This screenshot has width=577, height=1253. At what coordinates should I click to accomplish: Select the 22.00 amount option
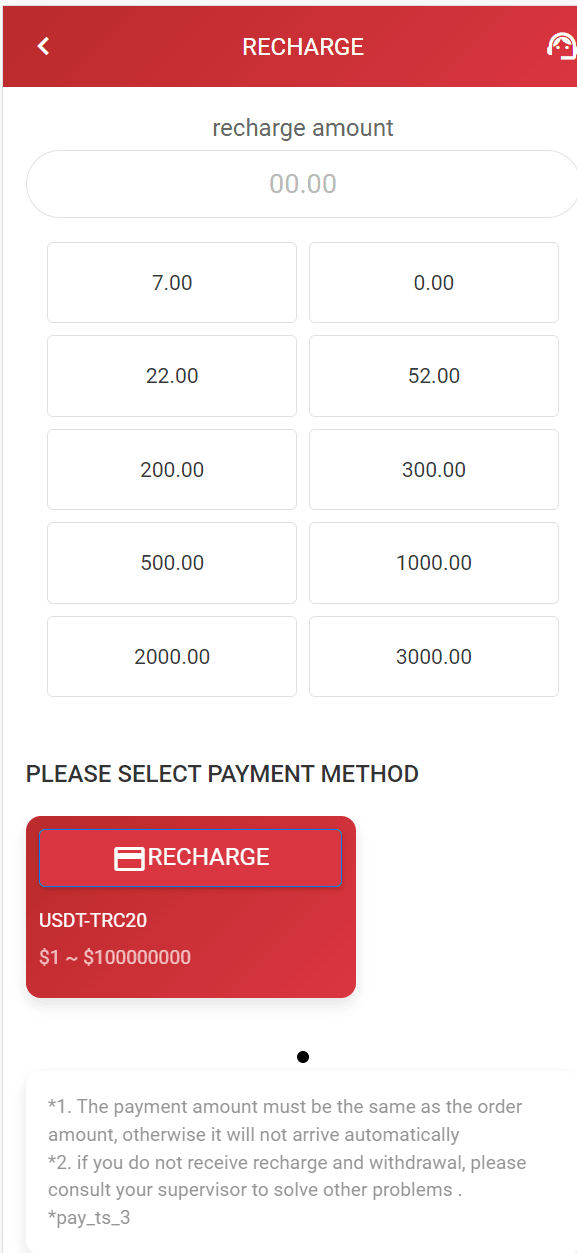pos(172,376)
